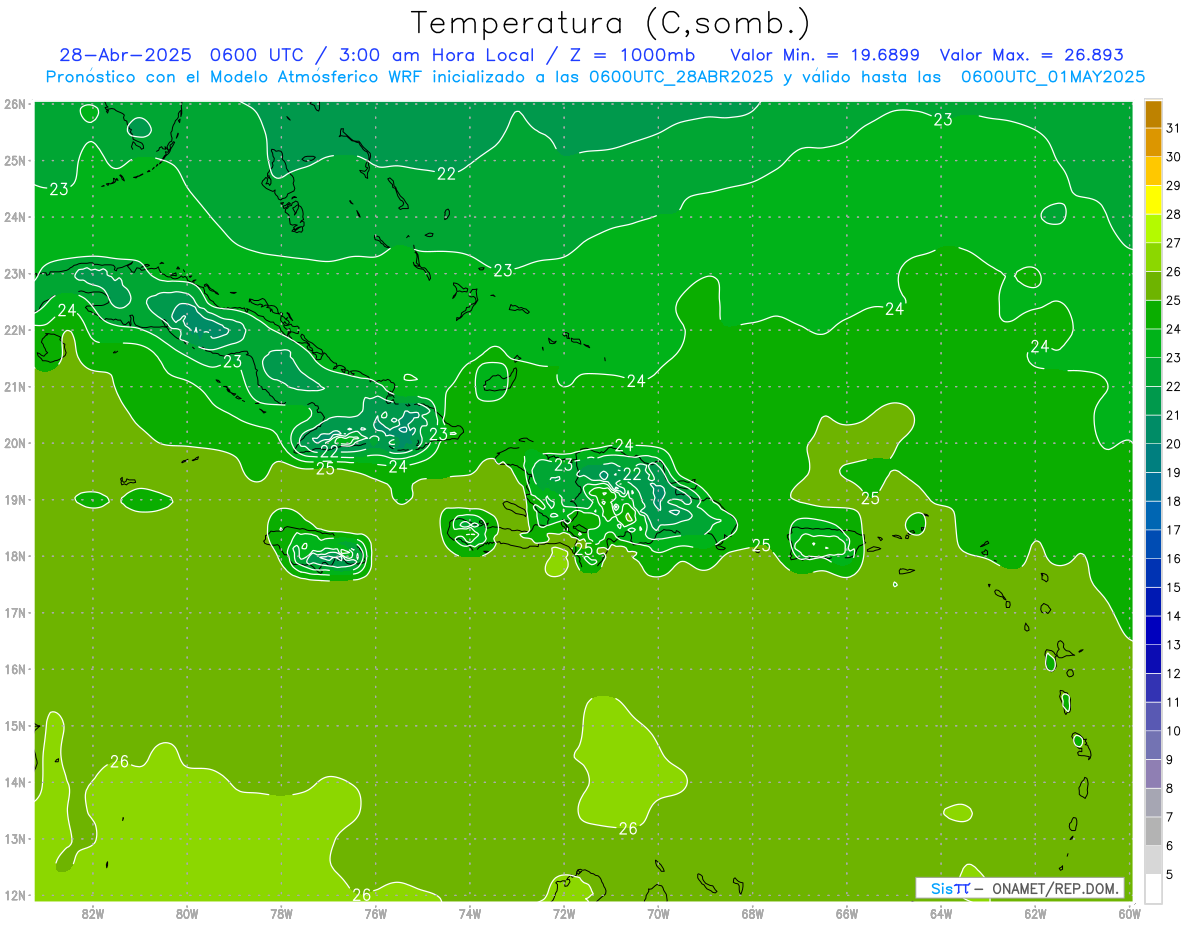Pick the lime green swatch between 27 and 28
This screenshot has width=1200, height=927.
coord(1154,229)
